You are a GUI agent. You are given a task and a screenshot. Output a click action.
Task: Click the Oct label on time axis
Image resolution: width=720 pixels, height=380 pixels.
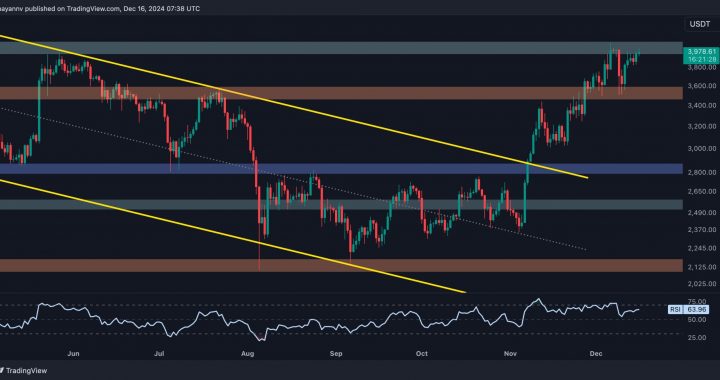click(x=422, y=354)
